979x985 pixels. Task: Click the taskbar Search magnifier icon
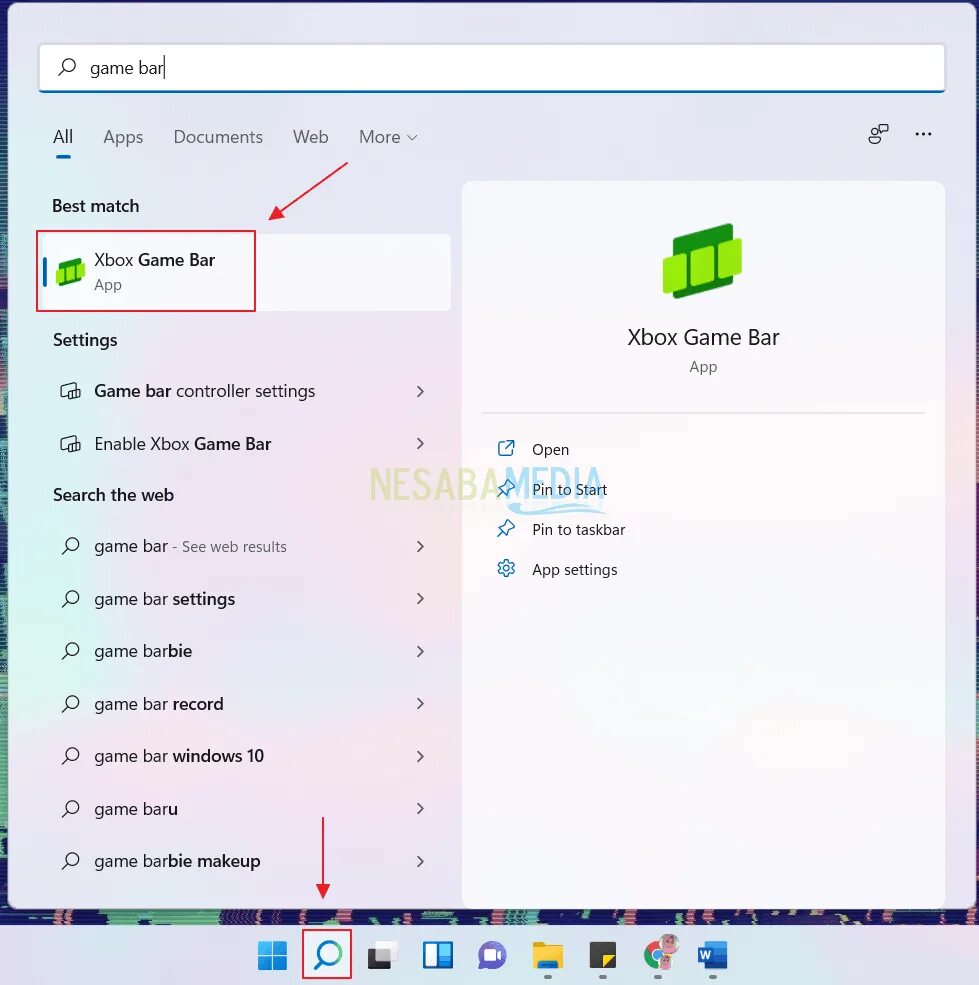click(327, 955)
